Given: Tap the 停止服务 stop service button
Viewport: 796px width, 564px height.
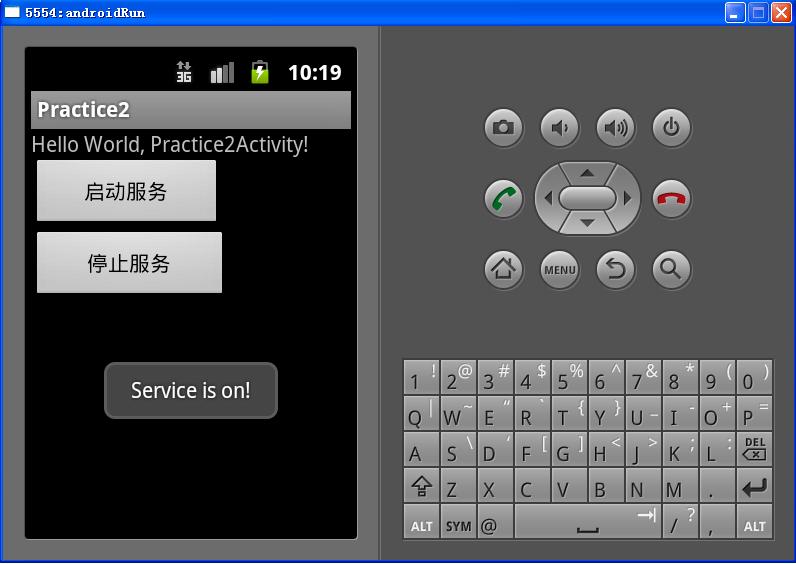Looking at the screenshot, I should pyautogui.click(x=129, y=262).
